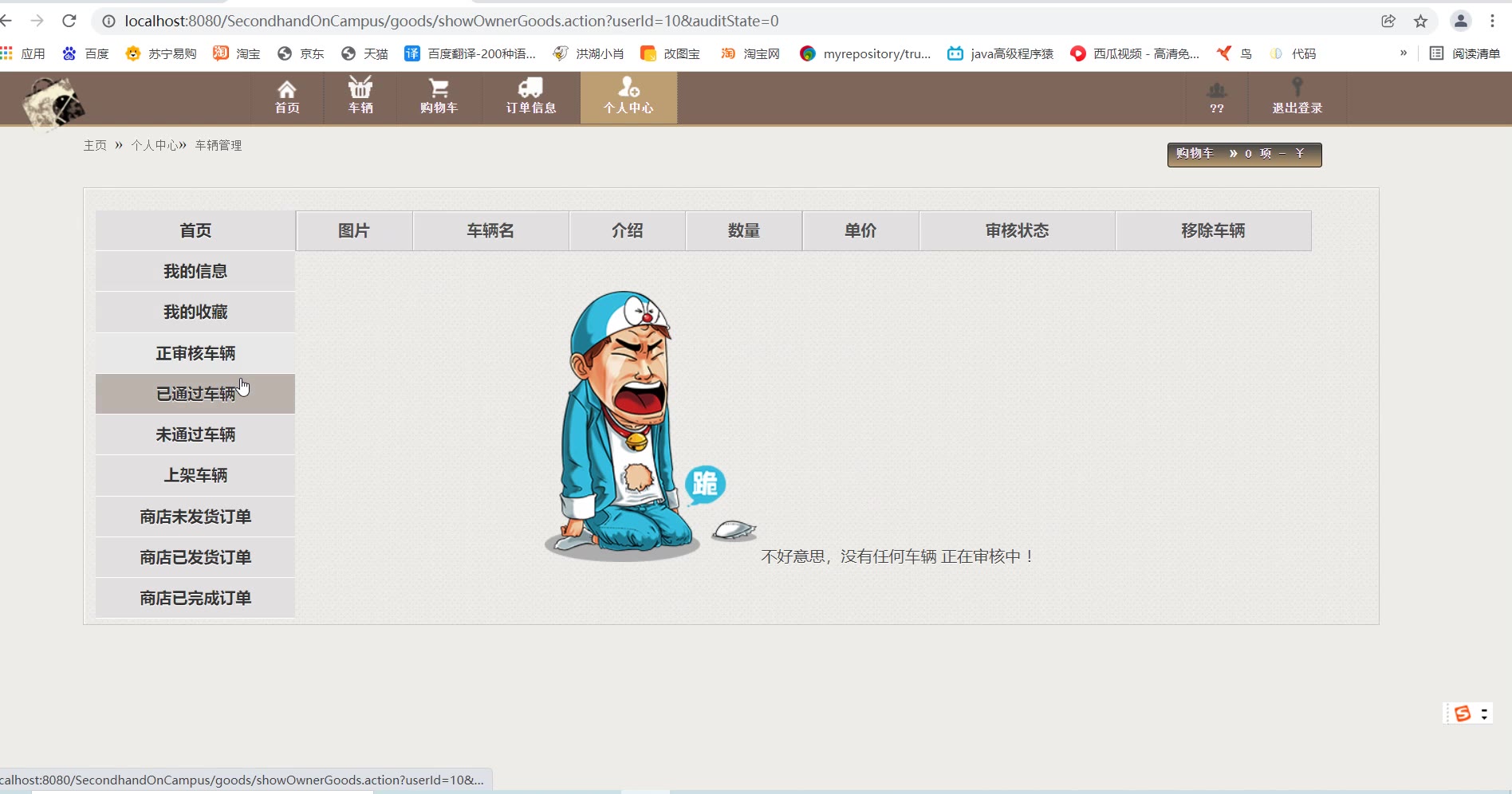Screen dimensions: 1512x794
Task: Open the 淘宝网 bookmark
Action: [x=750, y=53]
